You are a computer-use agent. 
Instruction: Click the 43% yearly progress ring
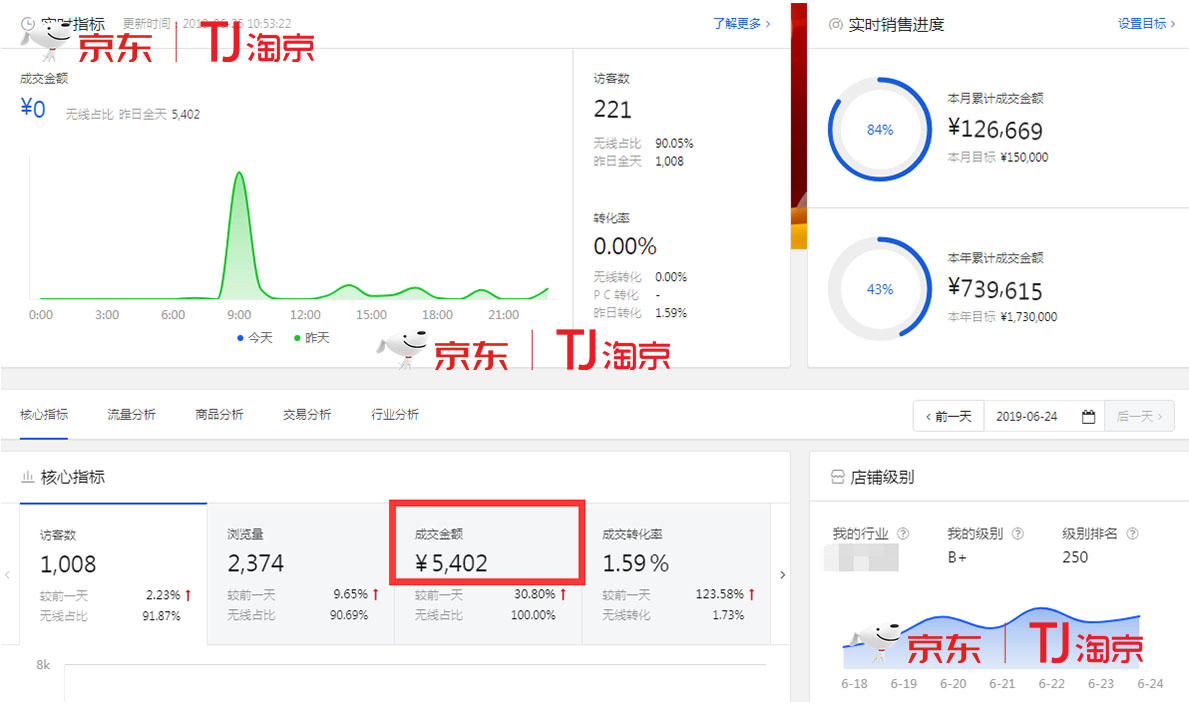pos(880,288)
